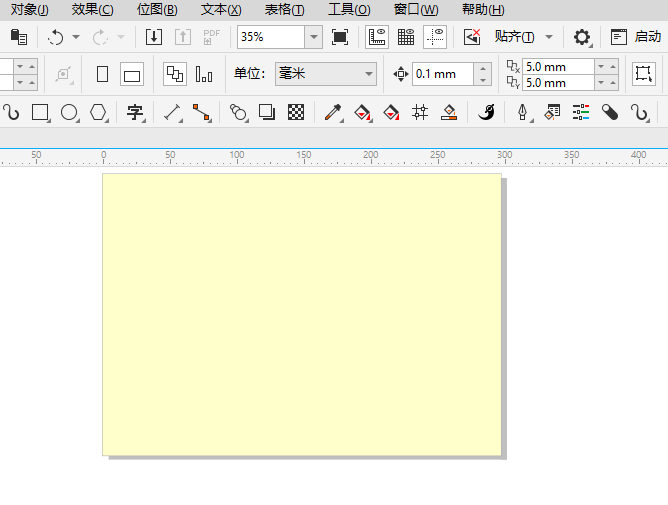Select the Transparency checkerboard tool

tap(296, 113)
